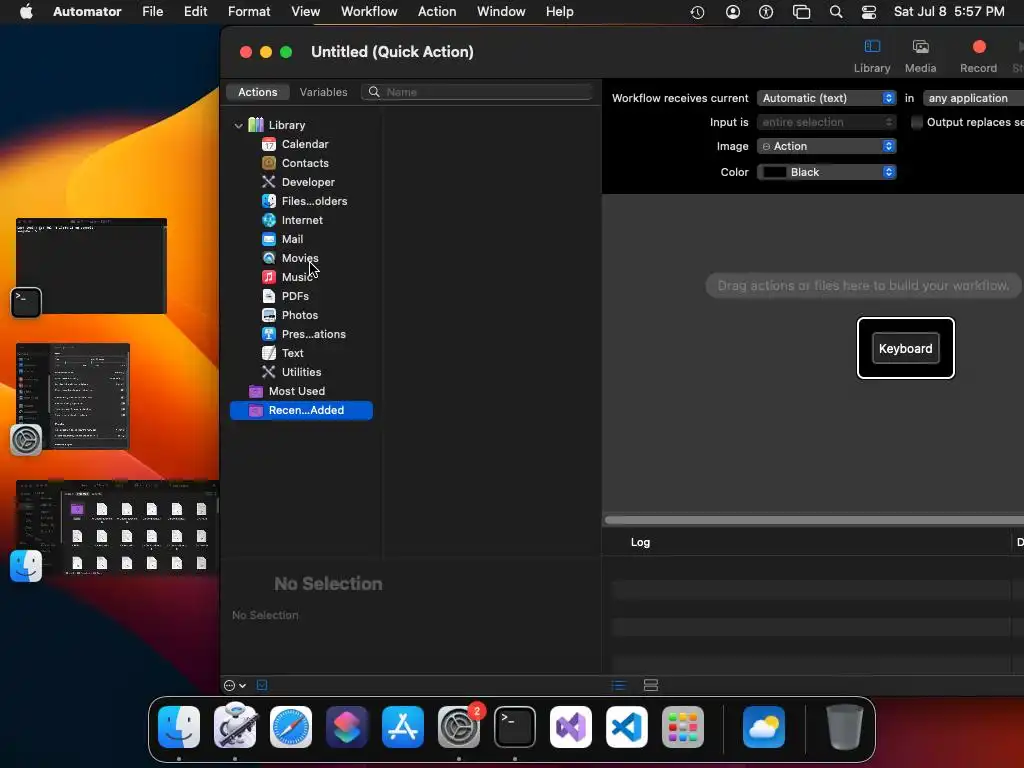
Task: Open Spotlight search in menu bar
Action: point(835,12)
